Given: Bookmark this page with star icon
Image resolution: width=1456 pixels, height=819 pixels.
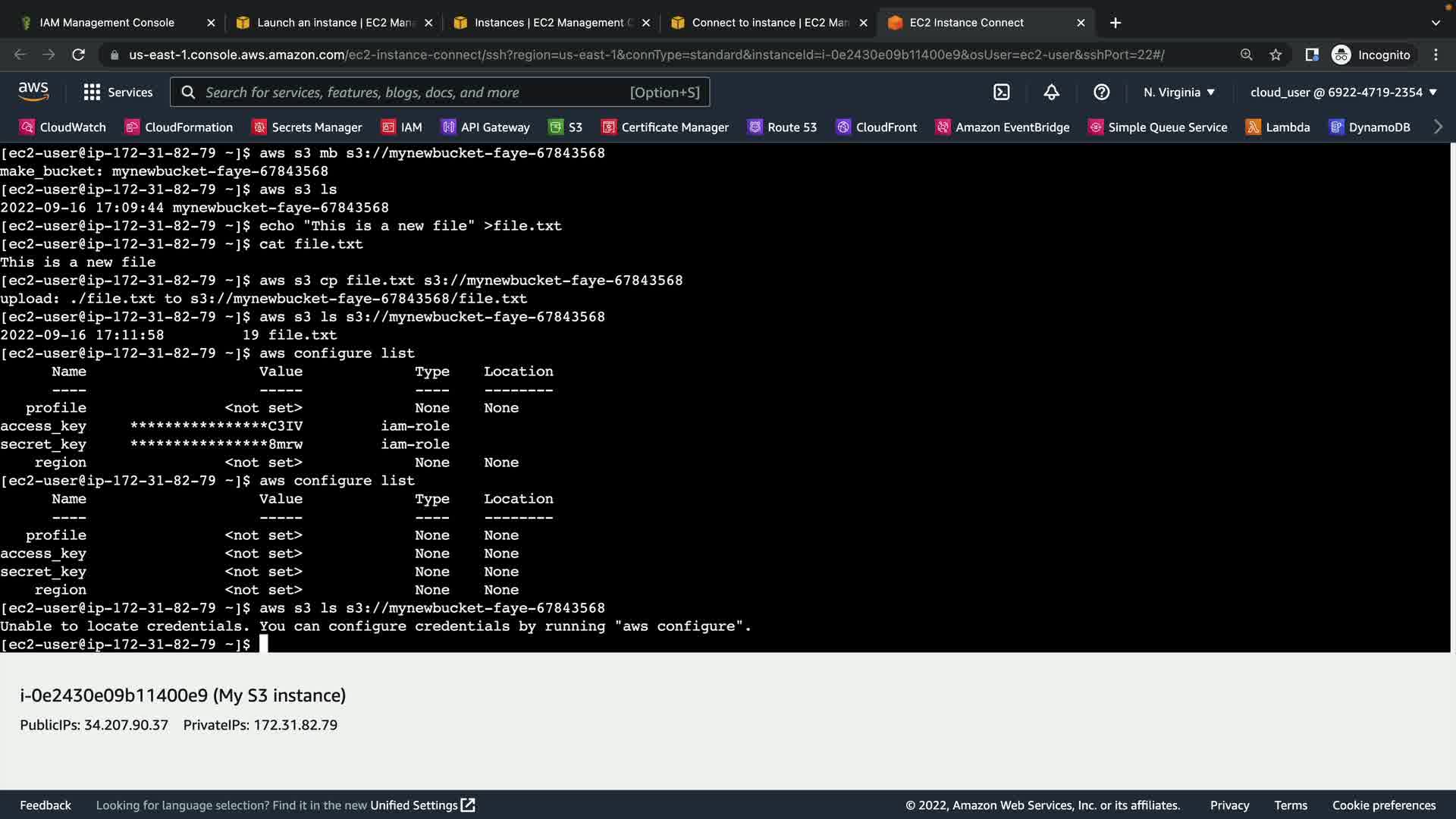Looking at the screenshot, I should [1276, 55].
